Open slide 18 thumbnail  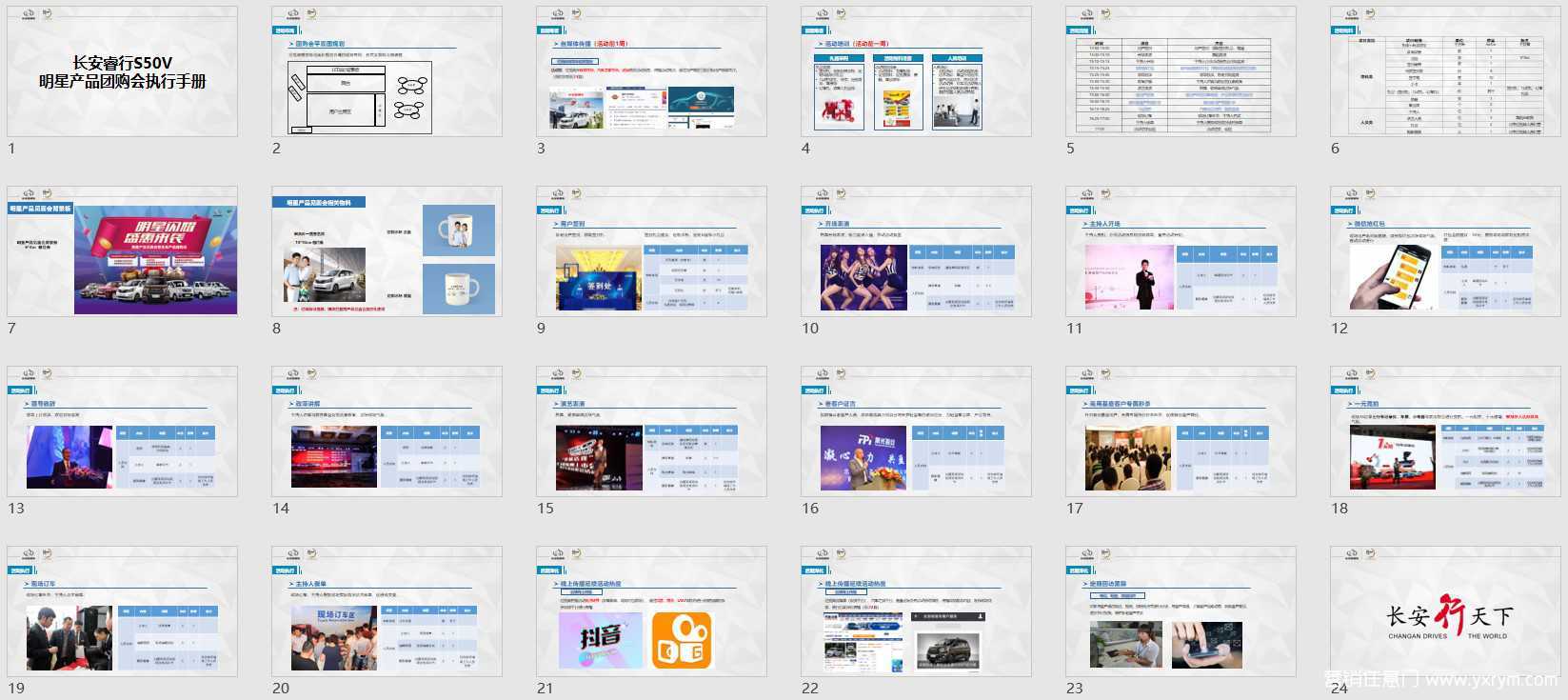(x=1445, y=431)
